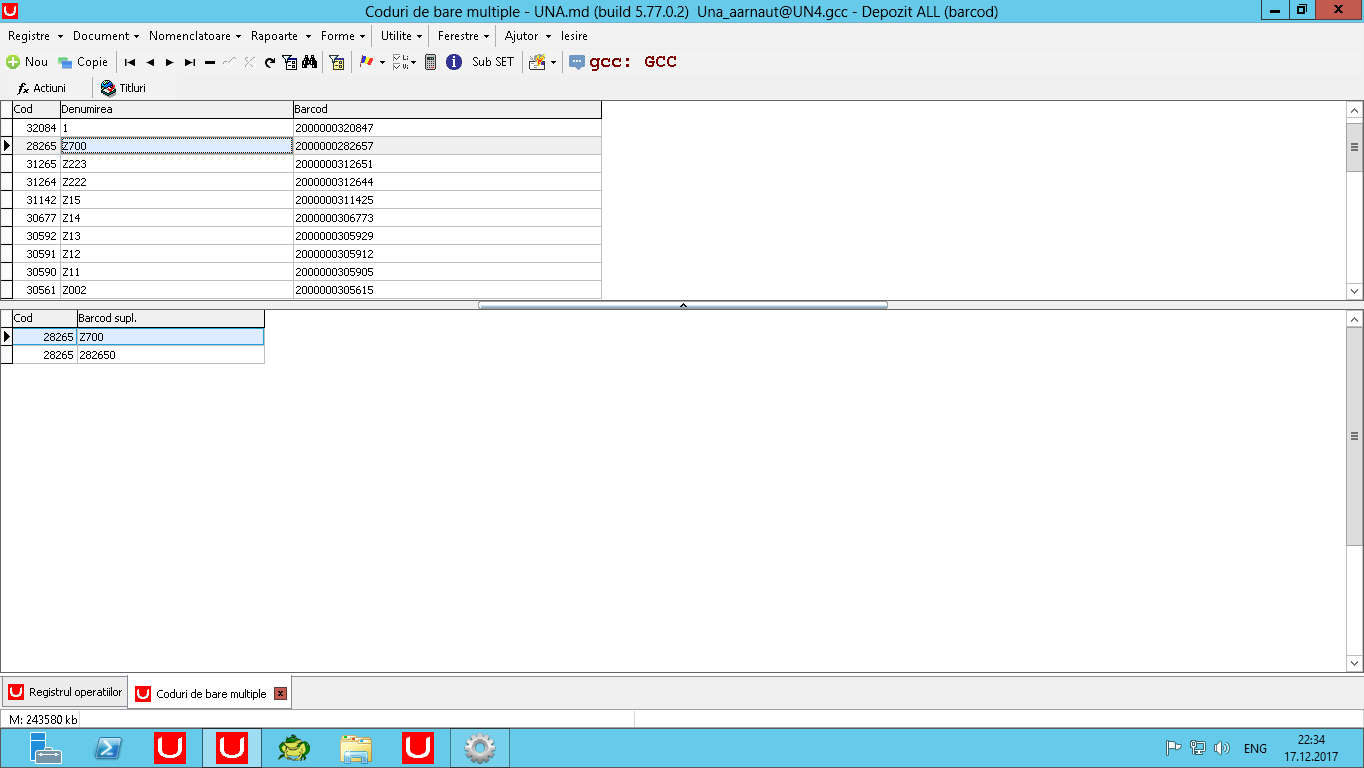Click lower grid scrollbar thumb
The image size is (1364, 768).
(x=1355, y=436)
